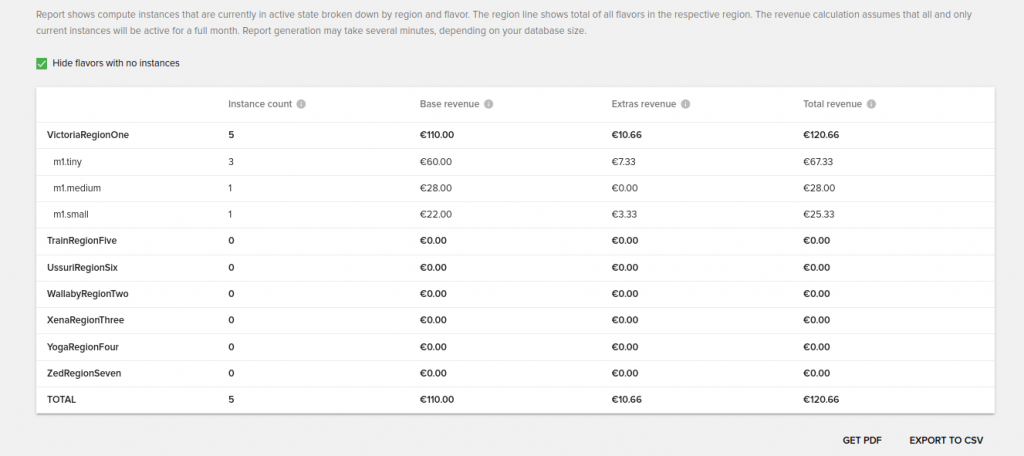Select the VictoriaRegionOne region row
Viewport: 1024px width, 456px height.
point(515,135)
